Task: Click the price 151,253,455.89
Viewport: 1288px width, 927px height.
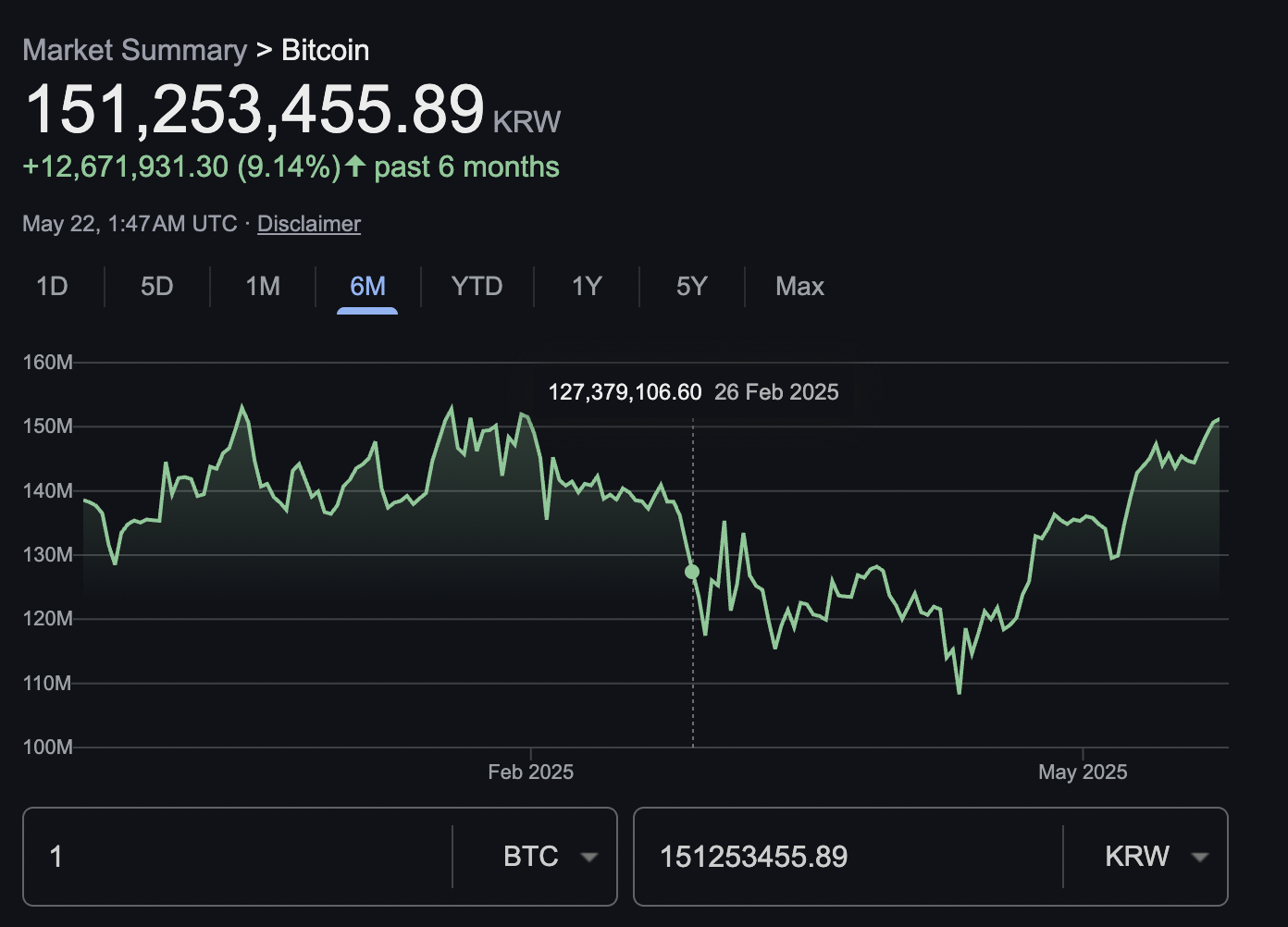Action: point(254,109)
